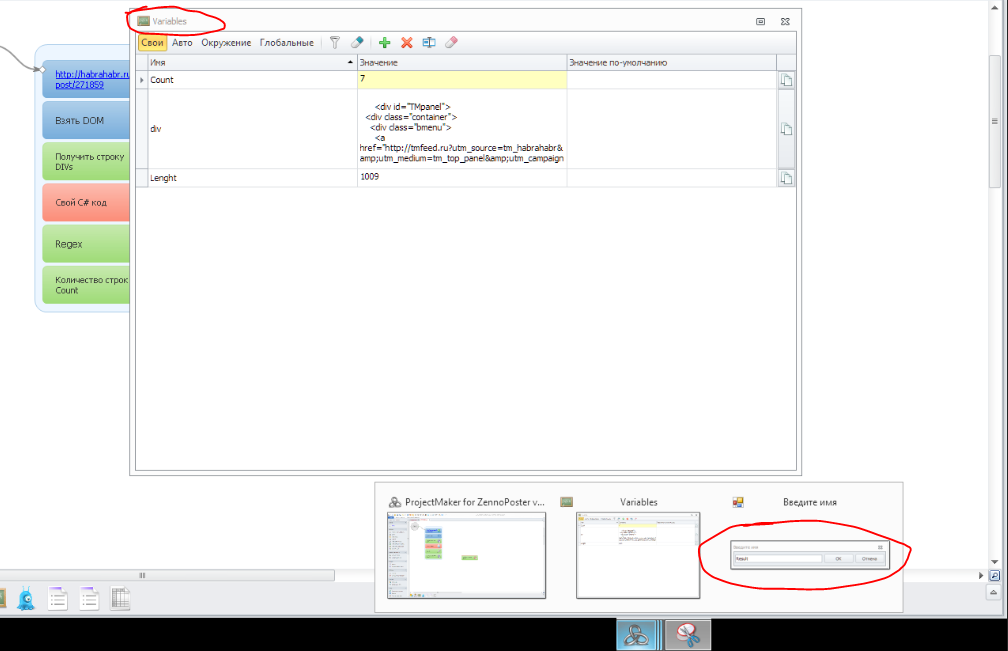This screenshot has height=651, width=1008.
Task: Click the Lenght value cell 1009
Action: [462, 178]
